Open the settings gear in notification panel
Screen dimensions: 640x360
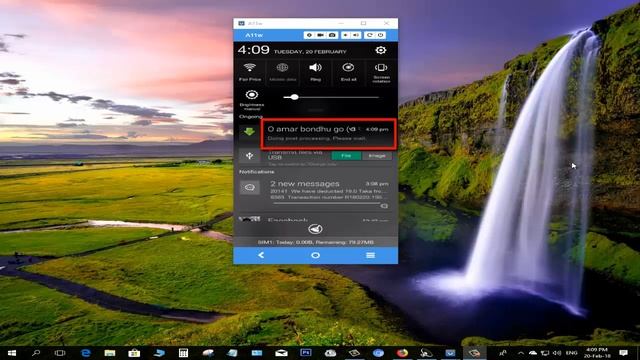tap(380, 50)
